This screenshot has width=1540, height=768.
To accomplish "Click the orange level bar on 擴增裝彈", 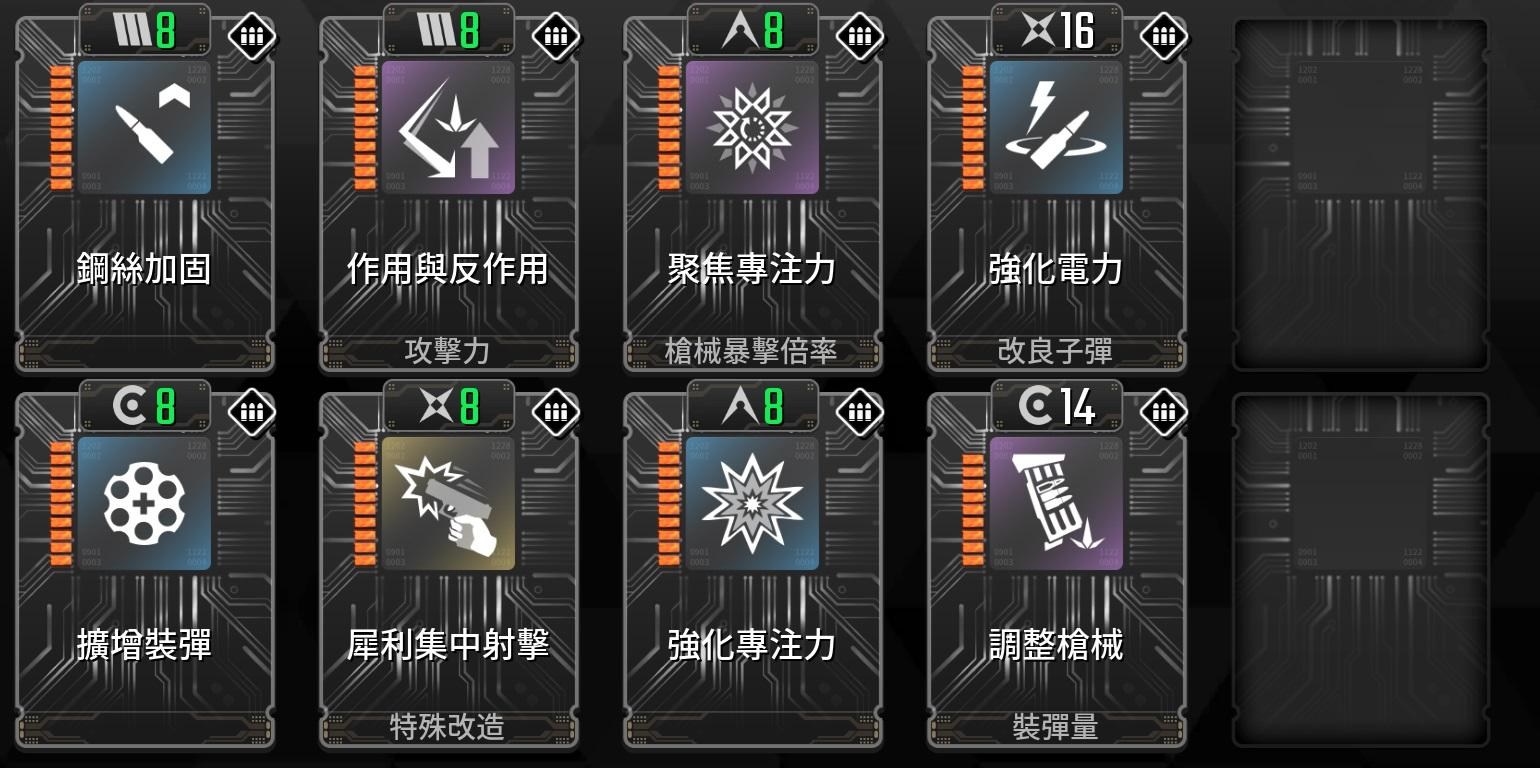I will [61, 503].
